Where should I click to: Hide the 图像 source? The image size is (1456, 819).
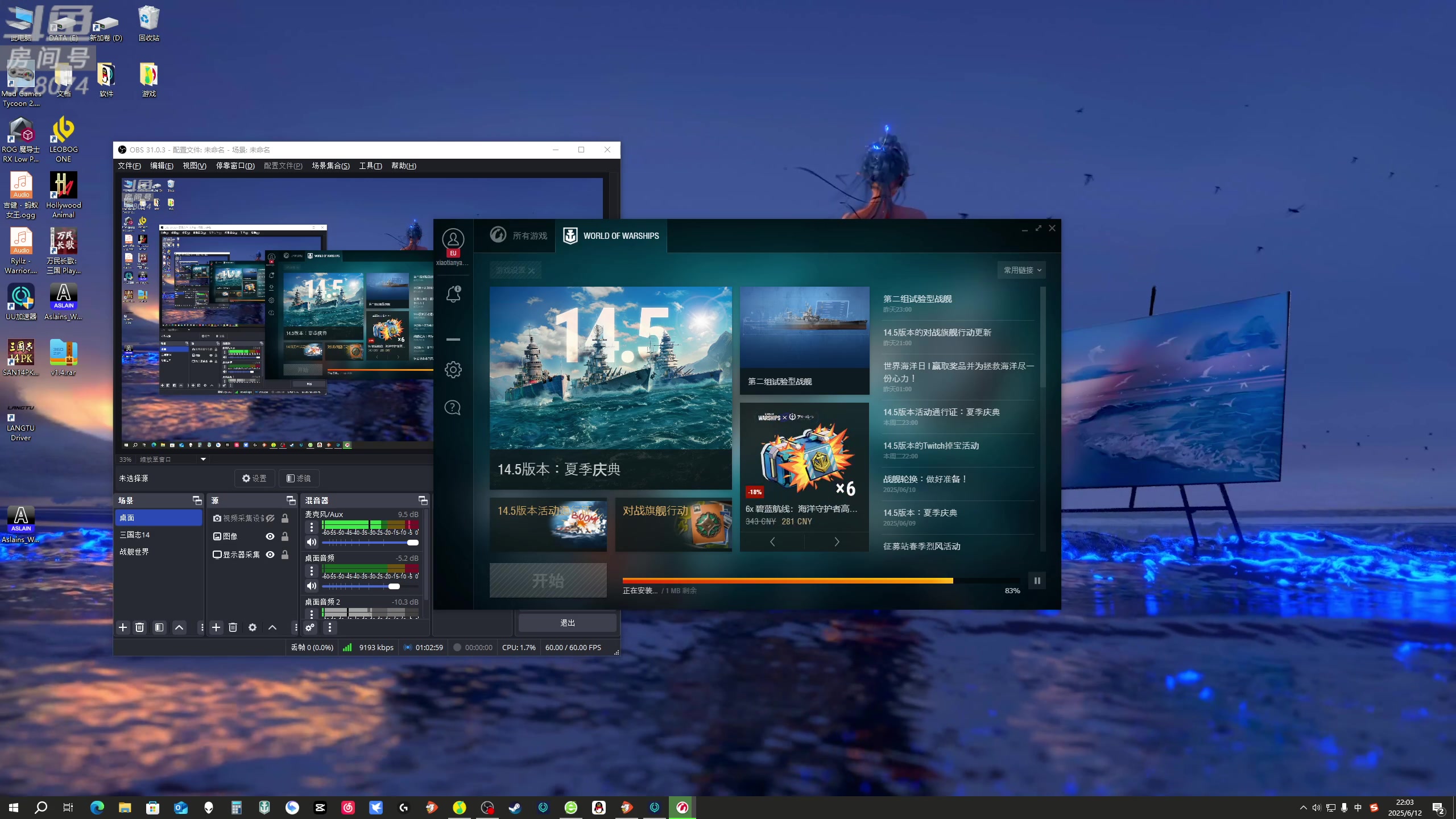pos(270,536)
